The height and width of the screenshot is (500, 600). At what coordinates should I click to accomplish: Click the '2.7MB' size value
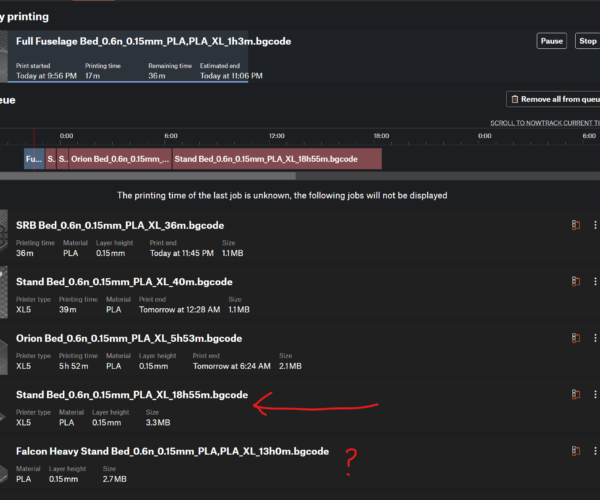pos(114,479)
